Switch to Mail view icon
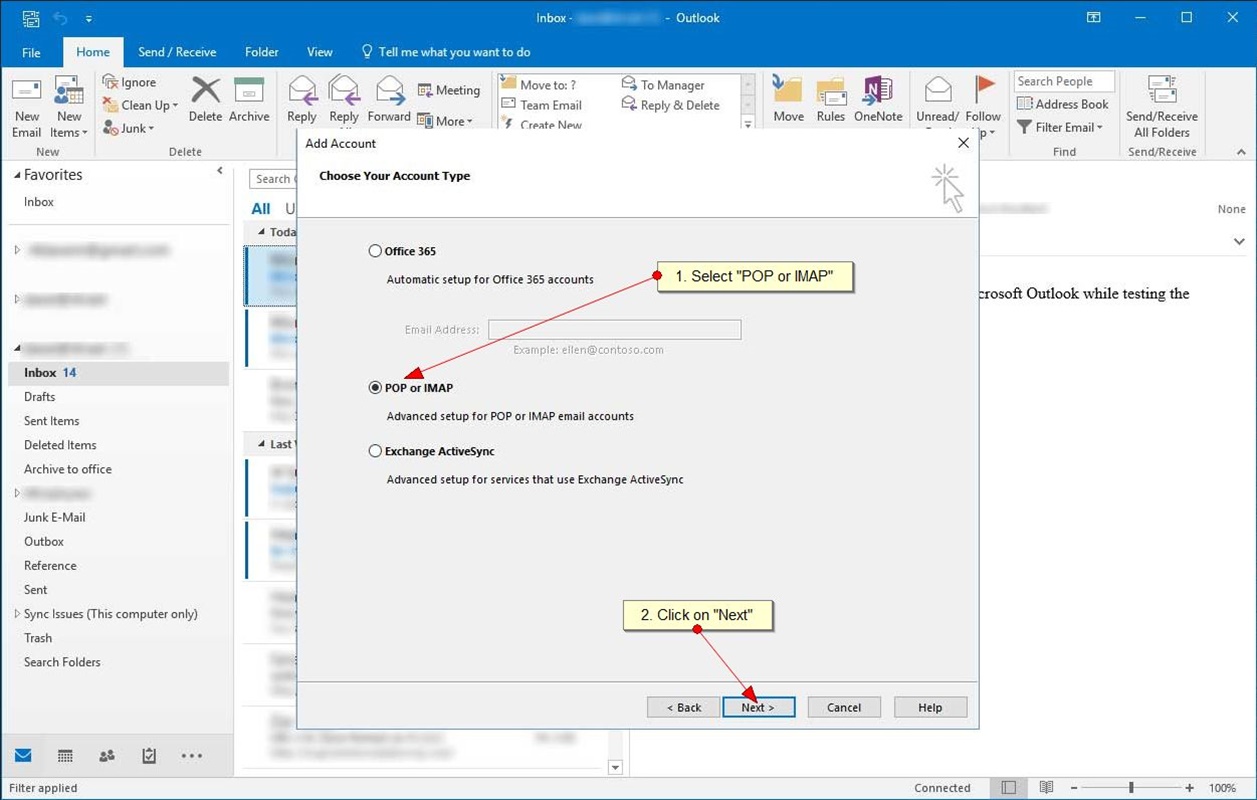Viewport: 1257px width, 800px height. pyautogui.click(x=22, y=756)
